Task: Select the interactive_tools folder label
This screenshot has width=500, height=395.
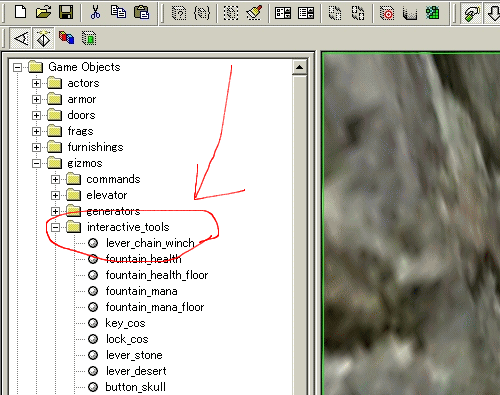Action: tap(128, 227)
